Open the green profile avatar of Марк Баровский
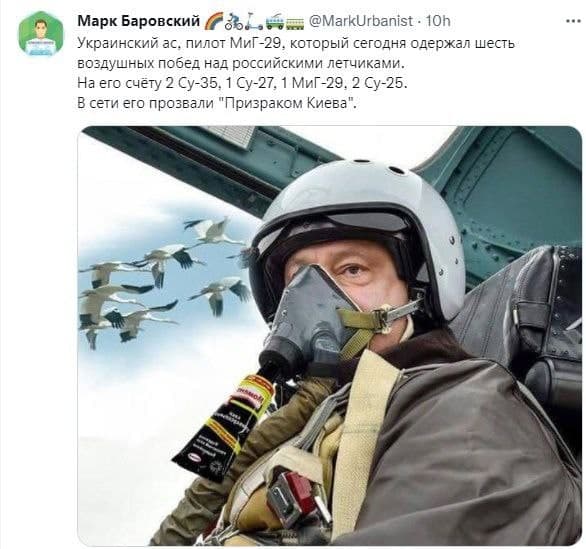 point(41,34)
